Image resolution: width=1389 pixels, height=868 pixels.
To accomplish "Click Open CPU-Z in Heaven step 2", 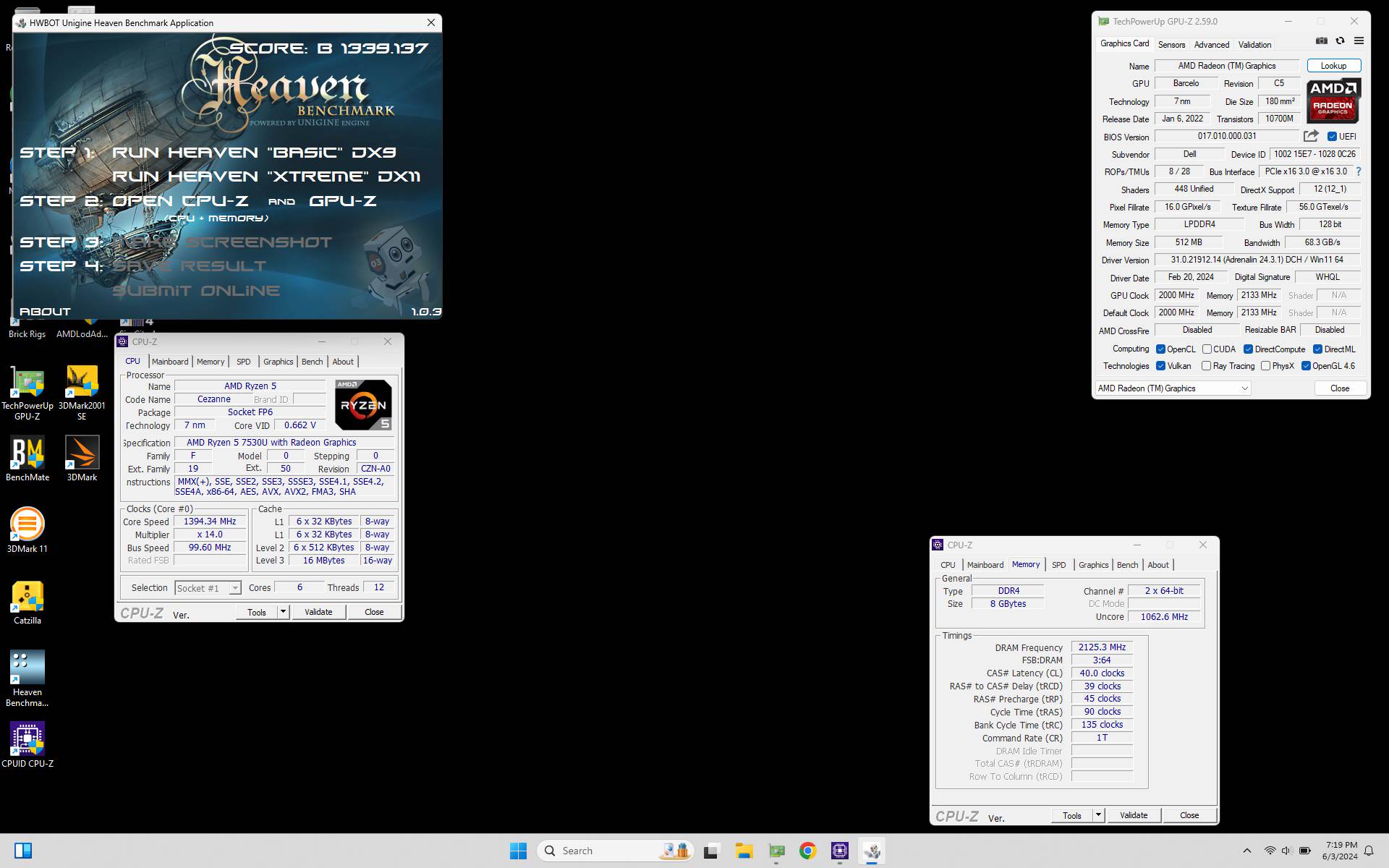I will (180, 201).
